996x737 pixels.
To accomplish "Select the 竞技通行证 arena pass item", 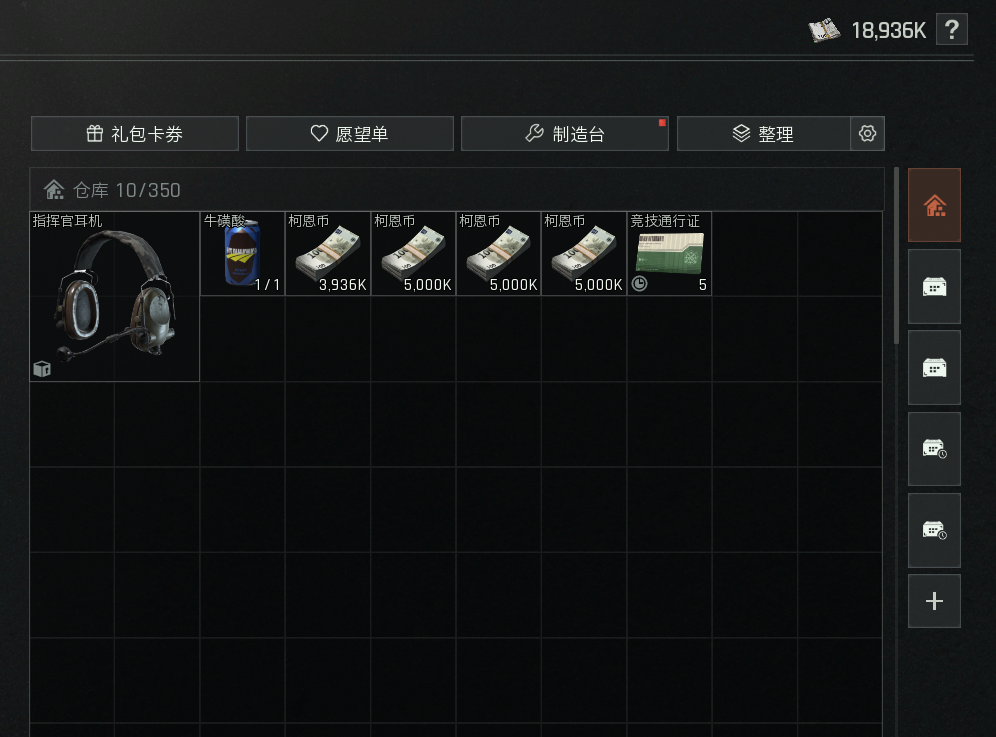I will click(670, 254).
